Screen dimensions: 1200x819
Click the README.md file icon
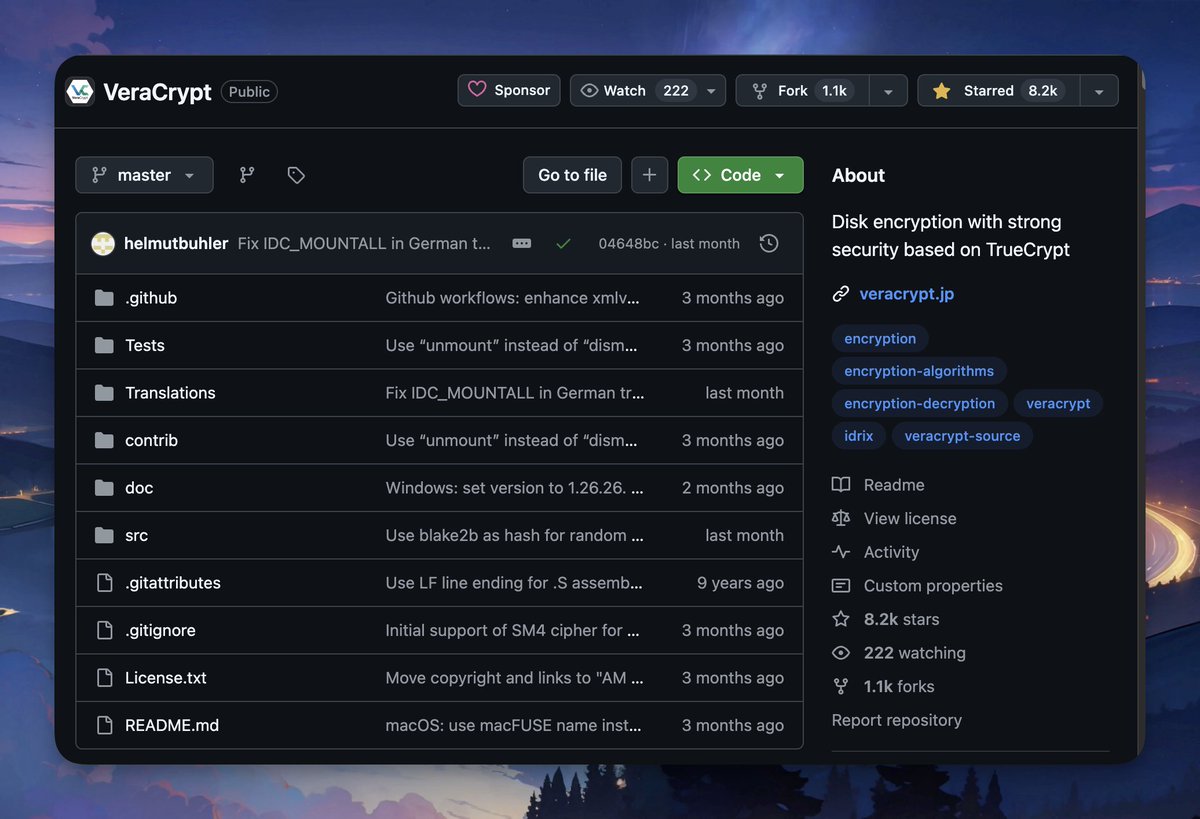104,725
